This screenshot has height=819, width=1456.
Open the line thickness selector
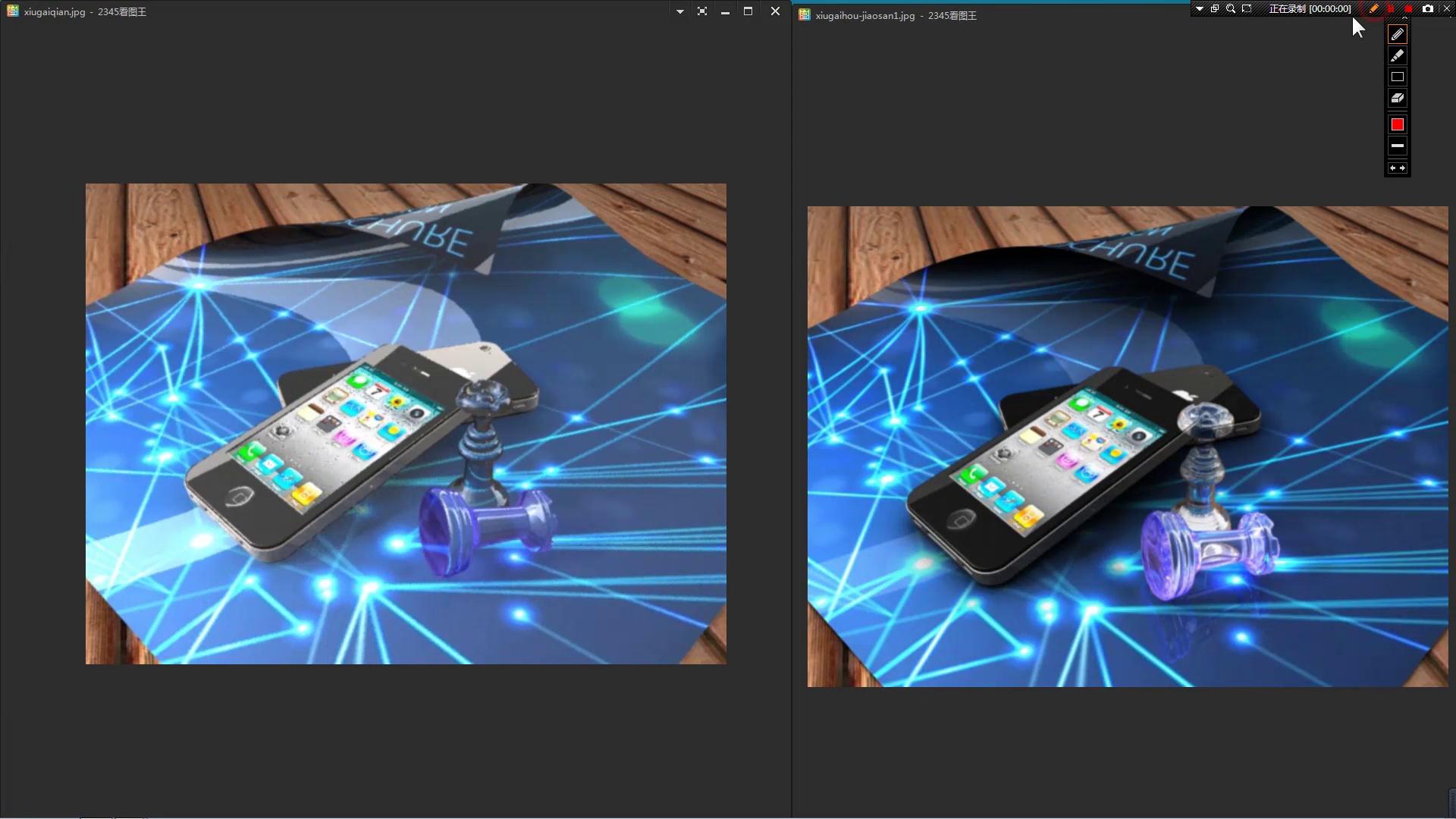point(1398,146)
